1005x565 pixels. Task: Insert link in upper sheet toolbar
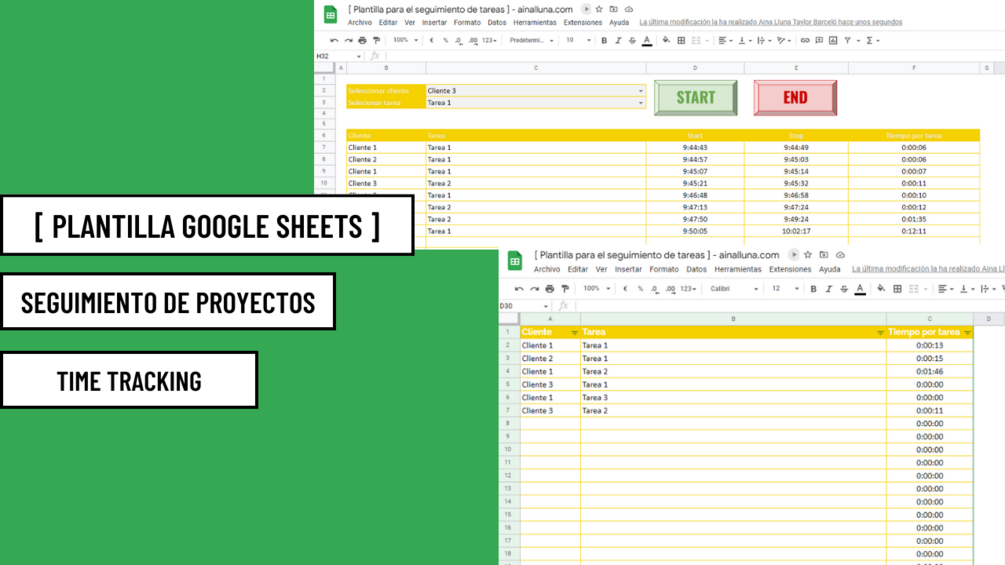click(805, 40)
